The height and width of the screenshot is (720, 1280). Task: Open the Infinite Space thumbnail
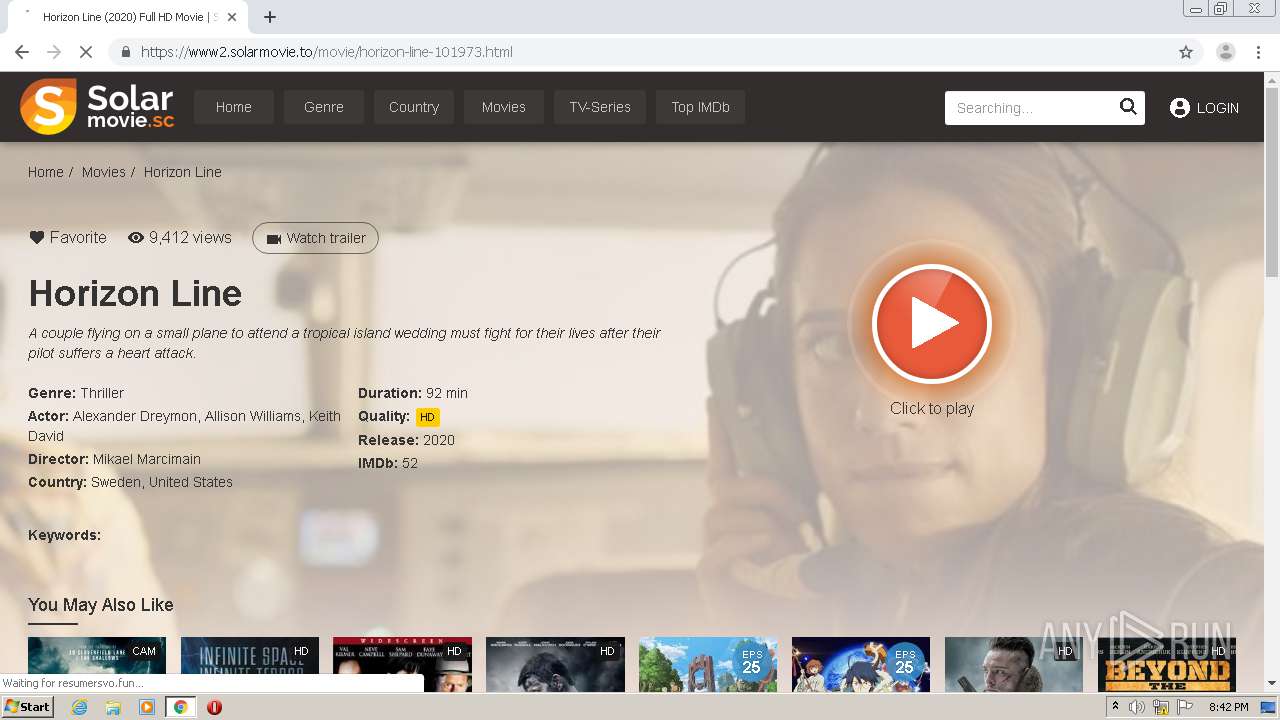coord(250,664)
